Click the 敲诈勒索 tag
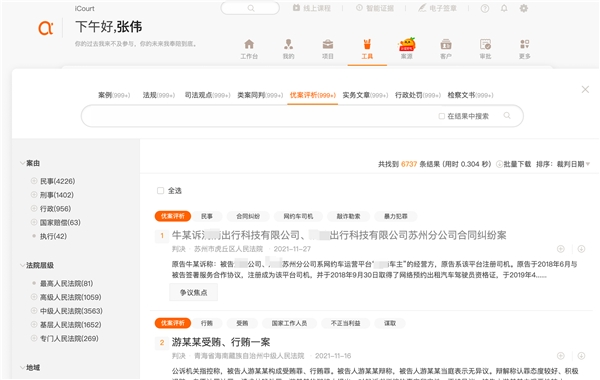The height and width of the screenshot is (380, 600). [348, 216]
